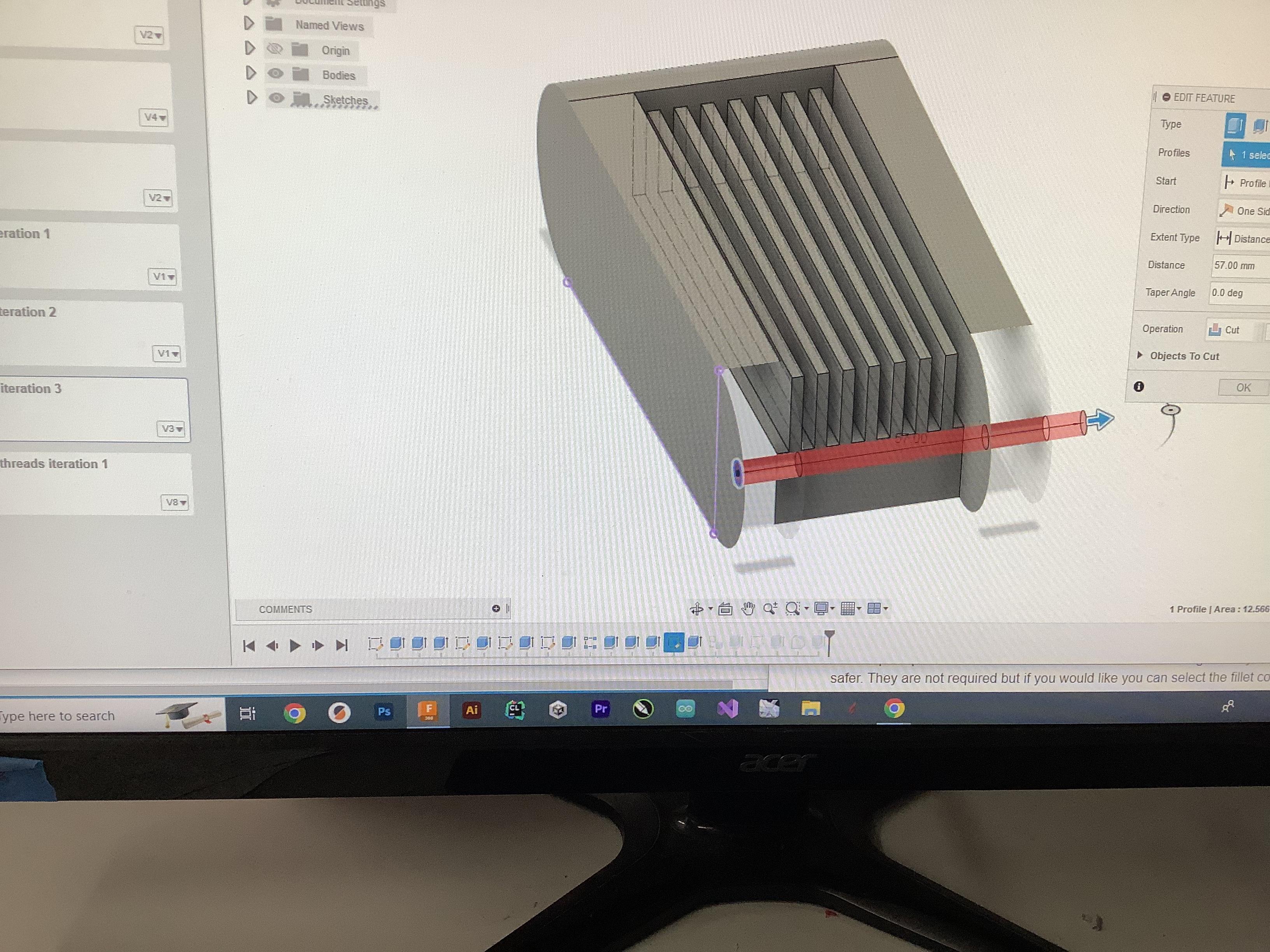Step back one feature in timeline
The width and height of the screenshot is (1270, 952).
273,646
